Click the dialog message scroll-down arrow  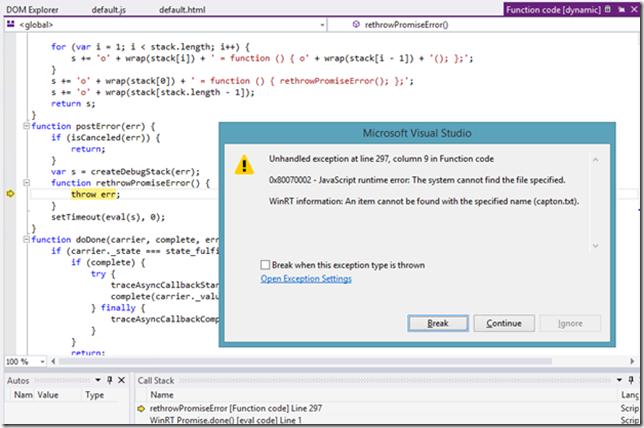coord(596,246)
